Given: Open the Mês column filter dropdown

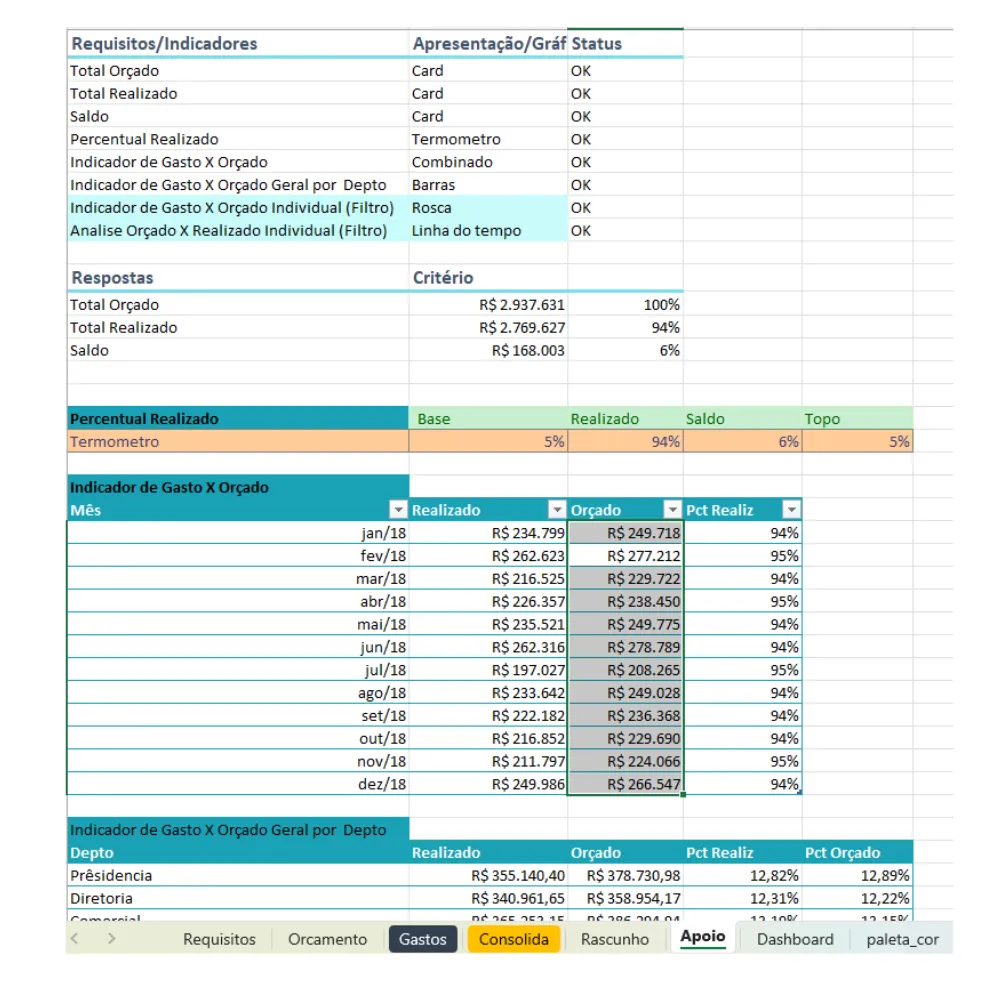Looking at the screenshot, I should tap(398, 510).
